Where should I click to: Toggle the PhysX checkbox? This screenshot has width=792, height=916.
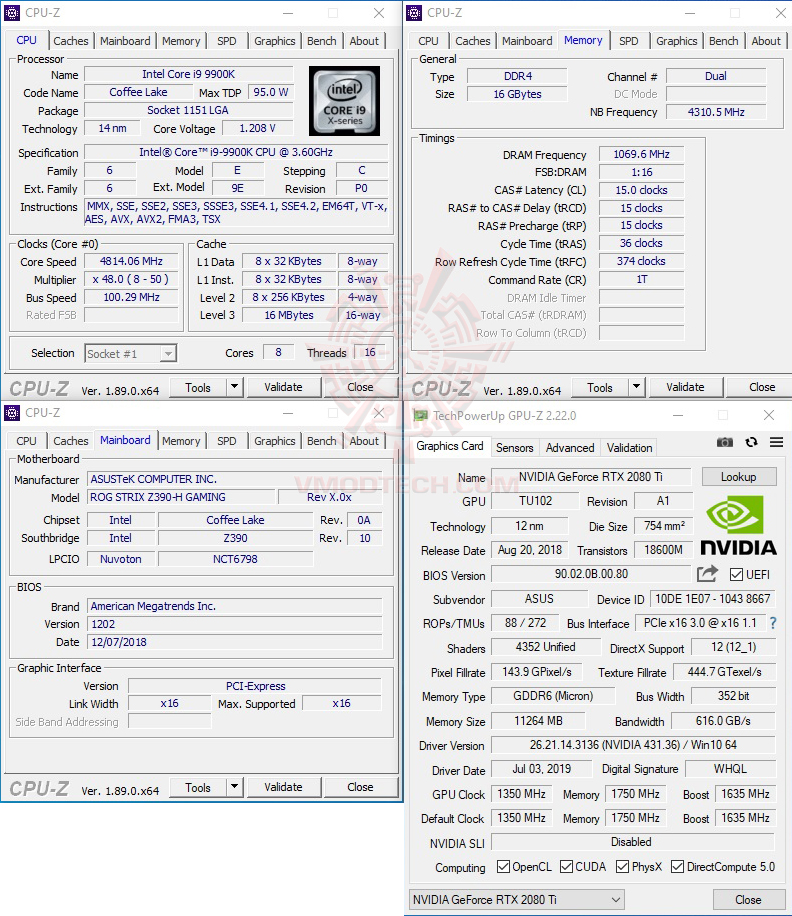click(623, 866)
